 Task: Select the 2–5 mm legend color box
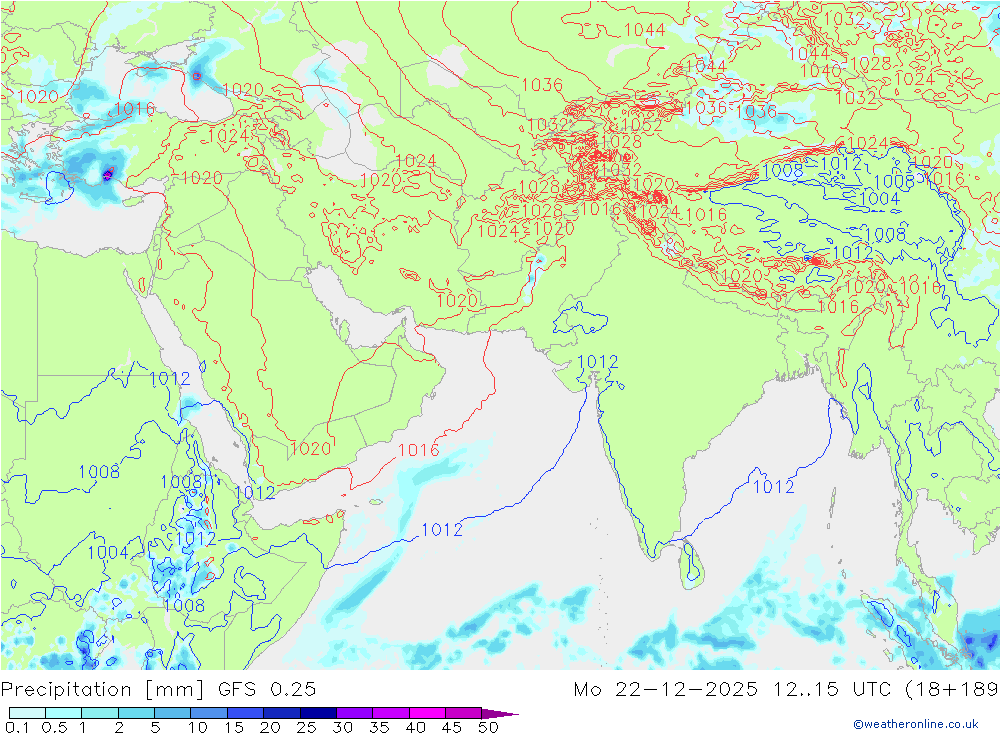point(136,713)
